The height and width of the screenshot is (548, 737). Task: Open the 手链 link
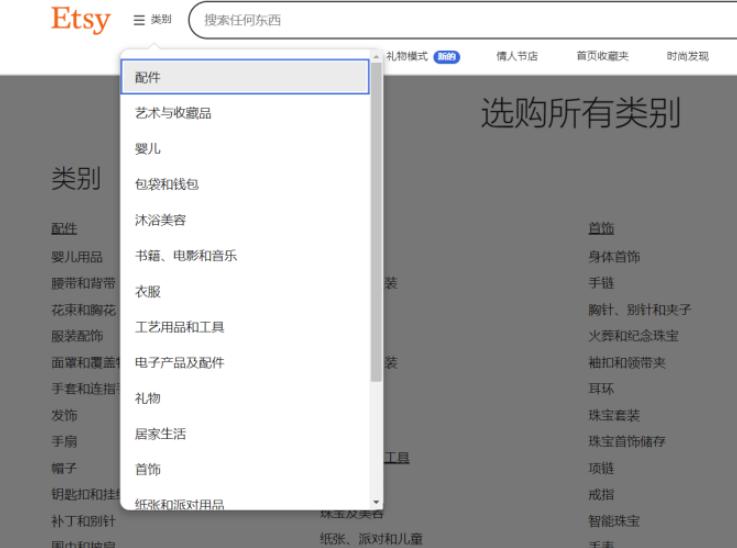pos(601,283)
